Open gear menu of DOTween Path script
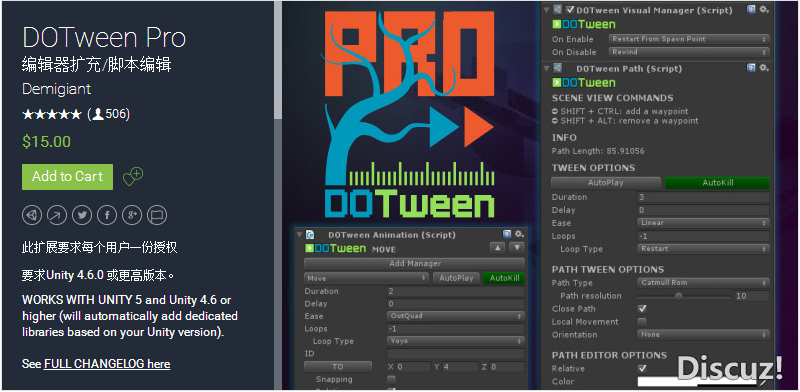The height and width of the screenshot is (392, 800). tap(764, 67)
